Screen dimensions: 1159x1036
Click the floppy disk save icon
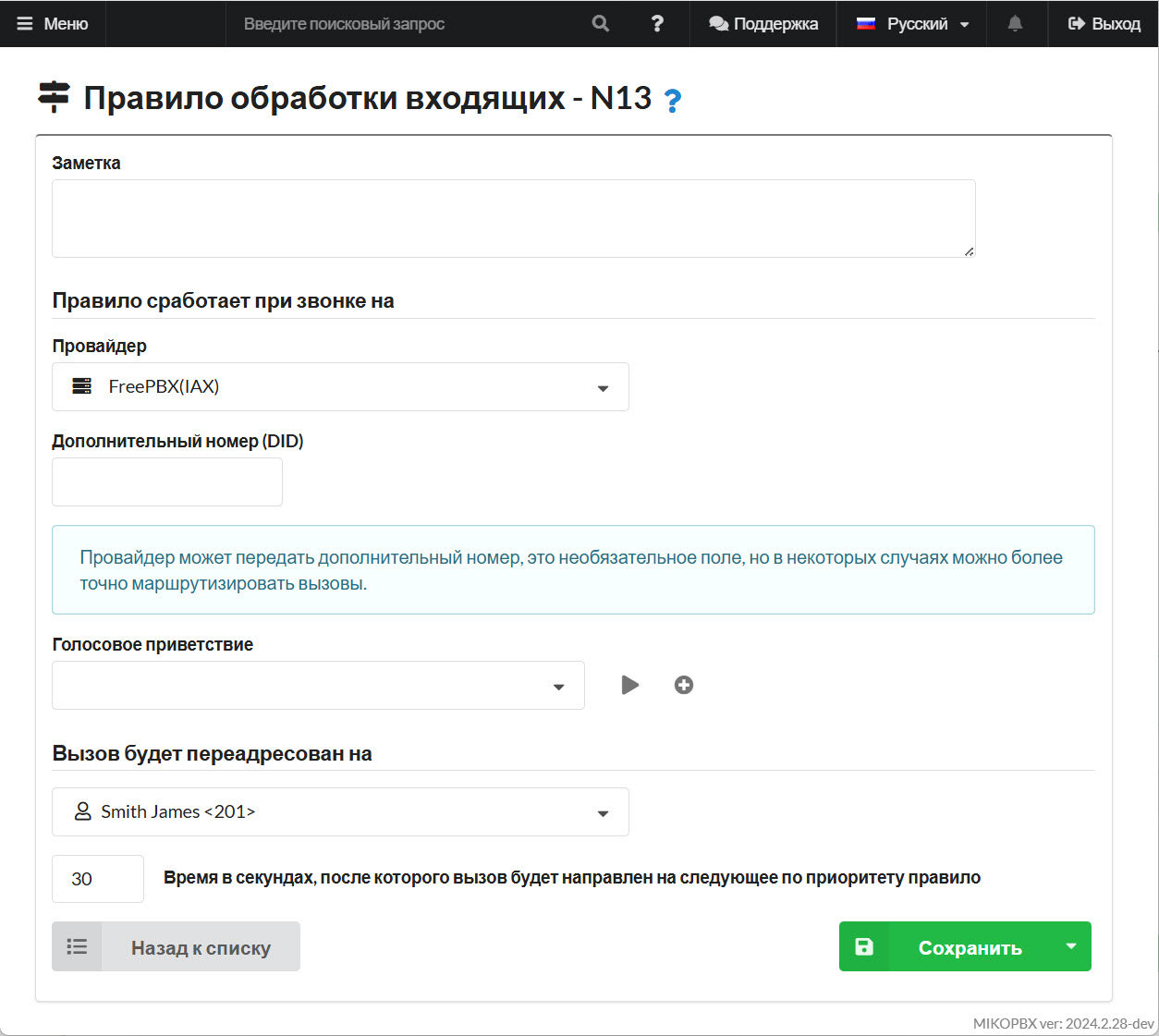tap(864, 946)
